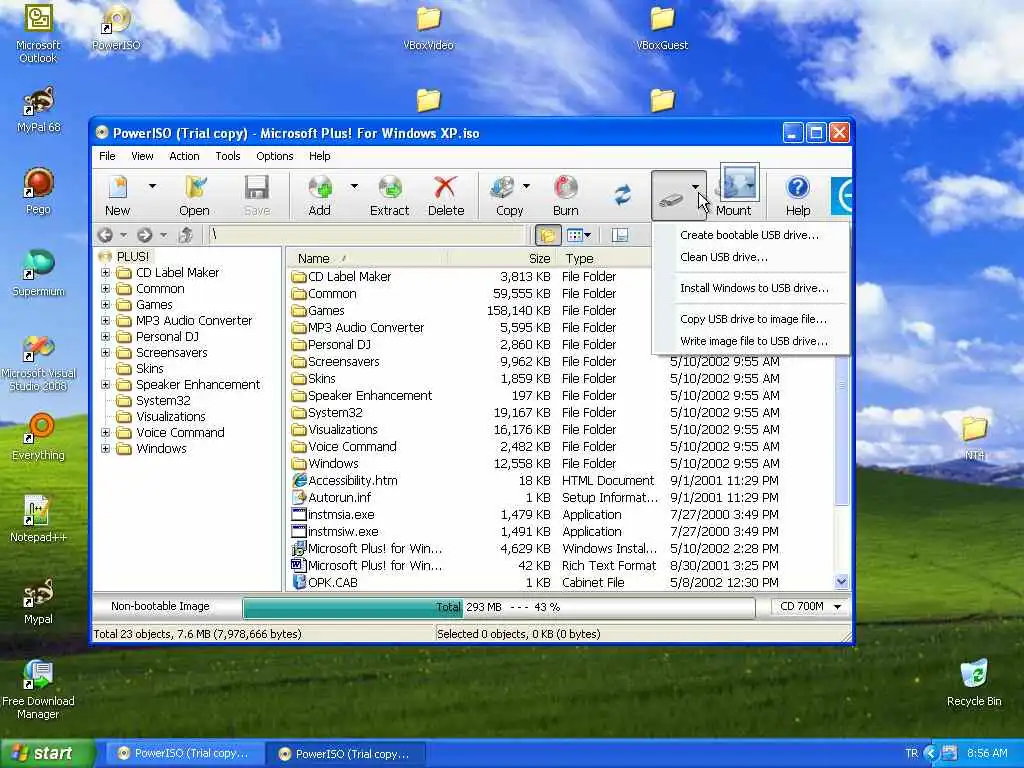The image size is (1024, 768).
Task: Choose Write image file to USB drive
Action: (x=750, y=341)
